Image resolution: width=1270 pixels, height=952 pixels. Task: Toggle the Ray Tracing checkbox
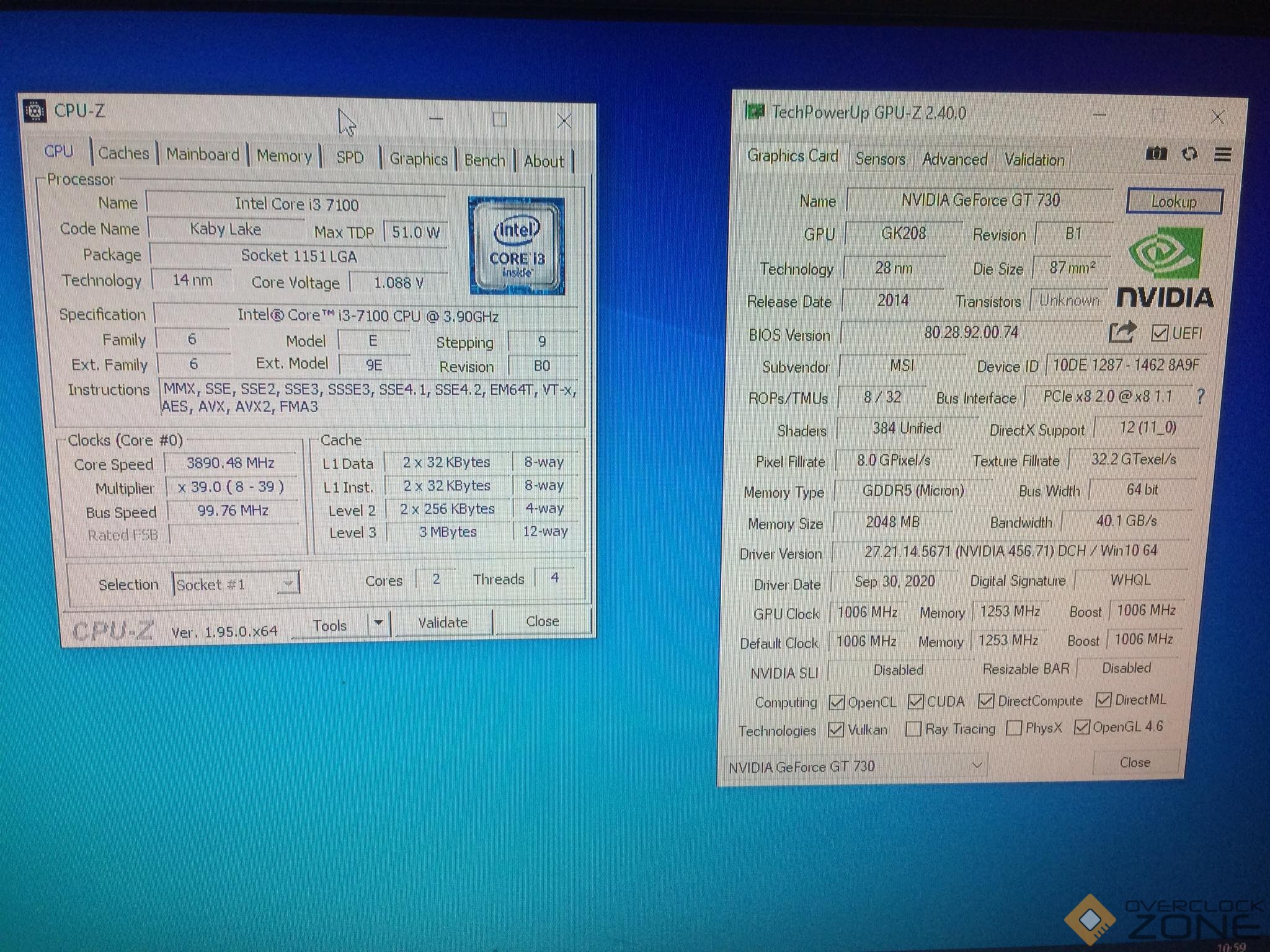tap(913, 729)
